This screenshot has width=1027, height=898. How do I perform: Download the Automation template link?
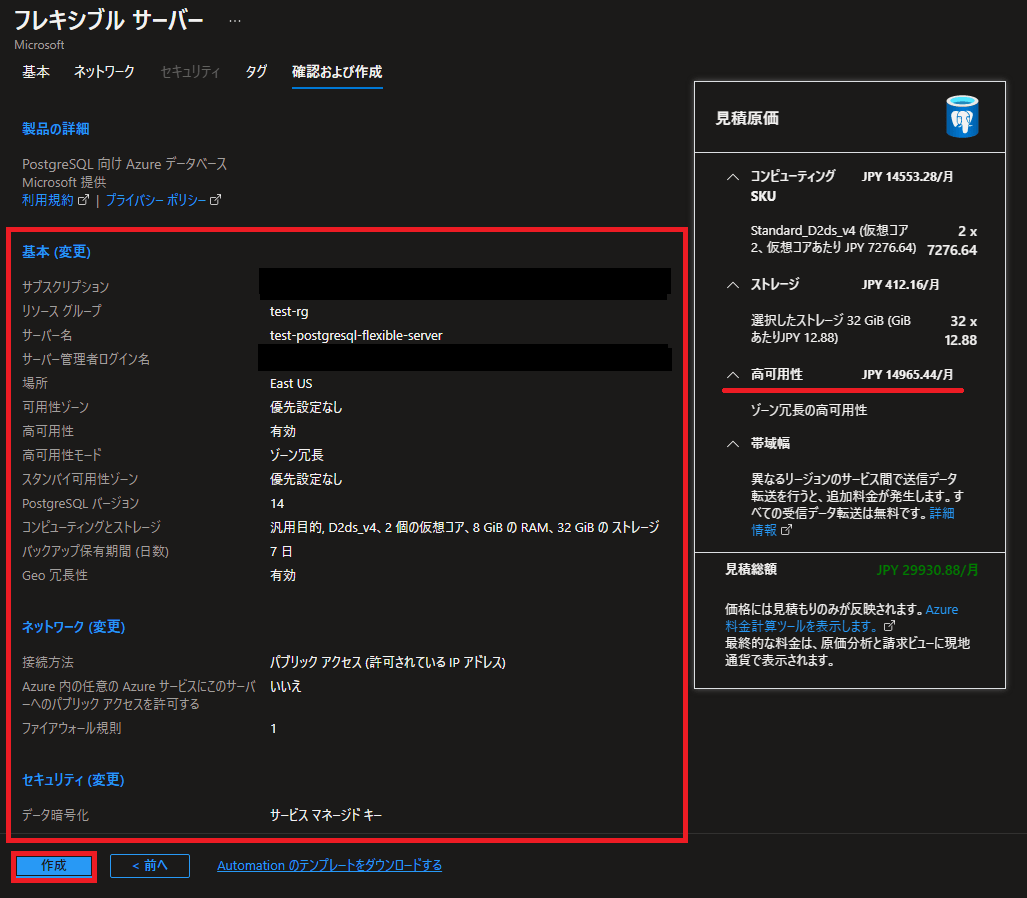pyautogui.click(x=329, y=865)
